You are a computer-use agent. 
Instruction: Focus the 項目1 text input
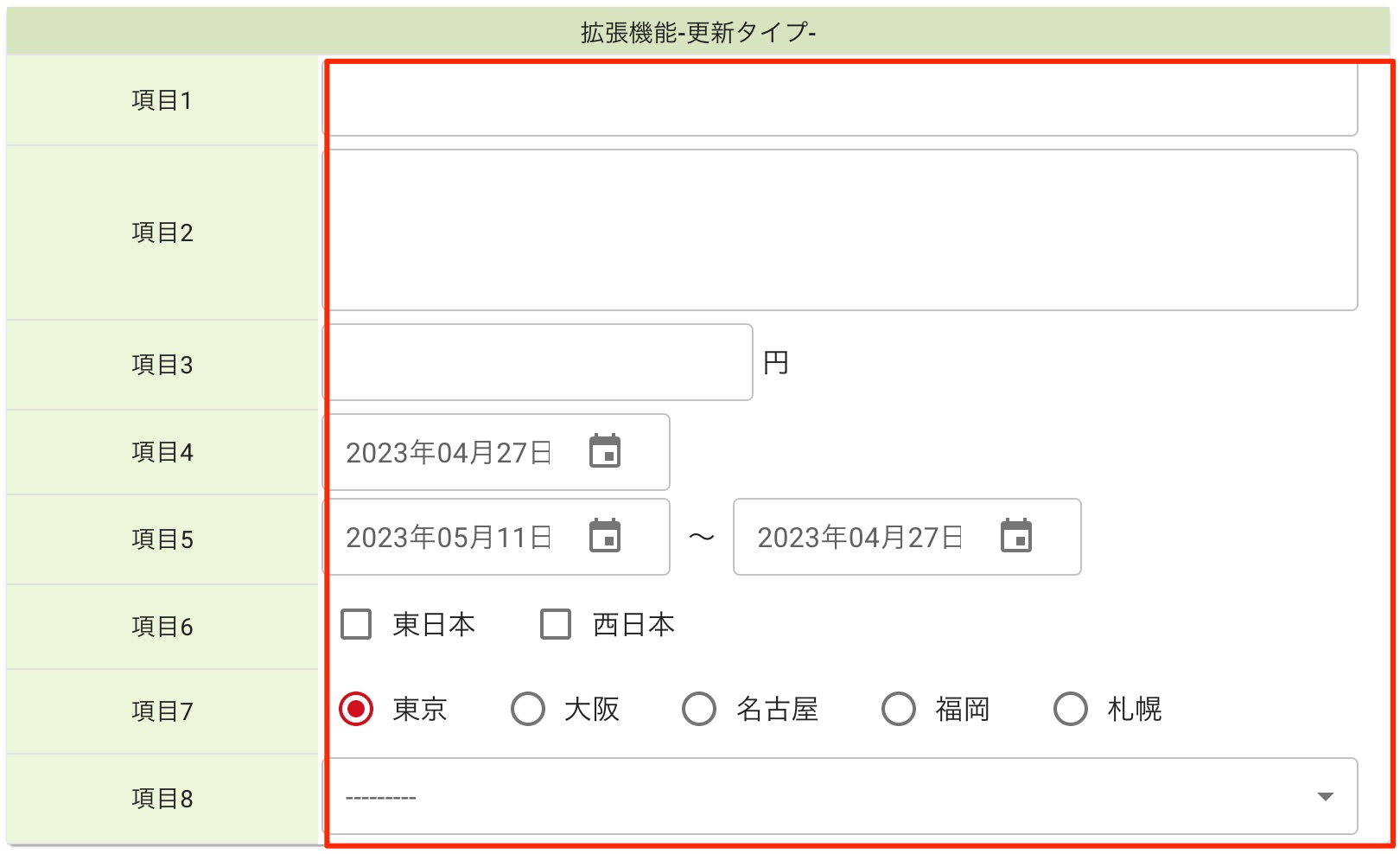(x=840, y=99)
